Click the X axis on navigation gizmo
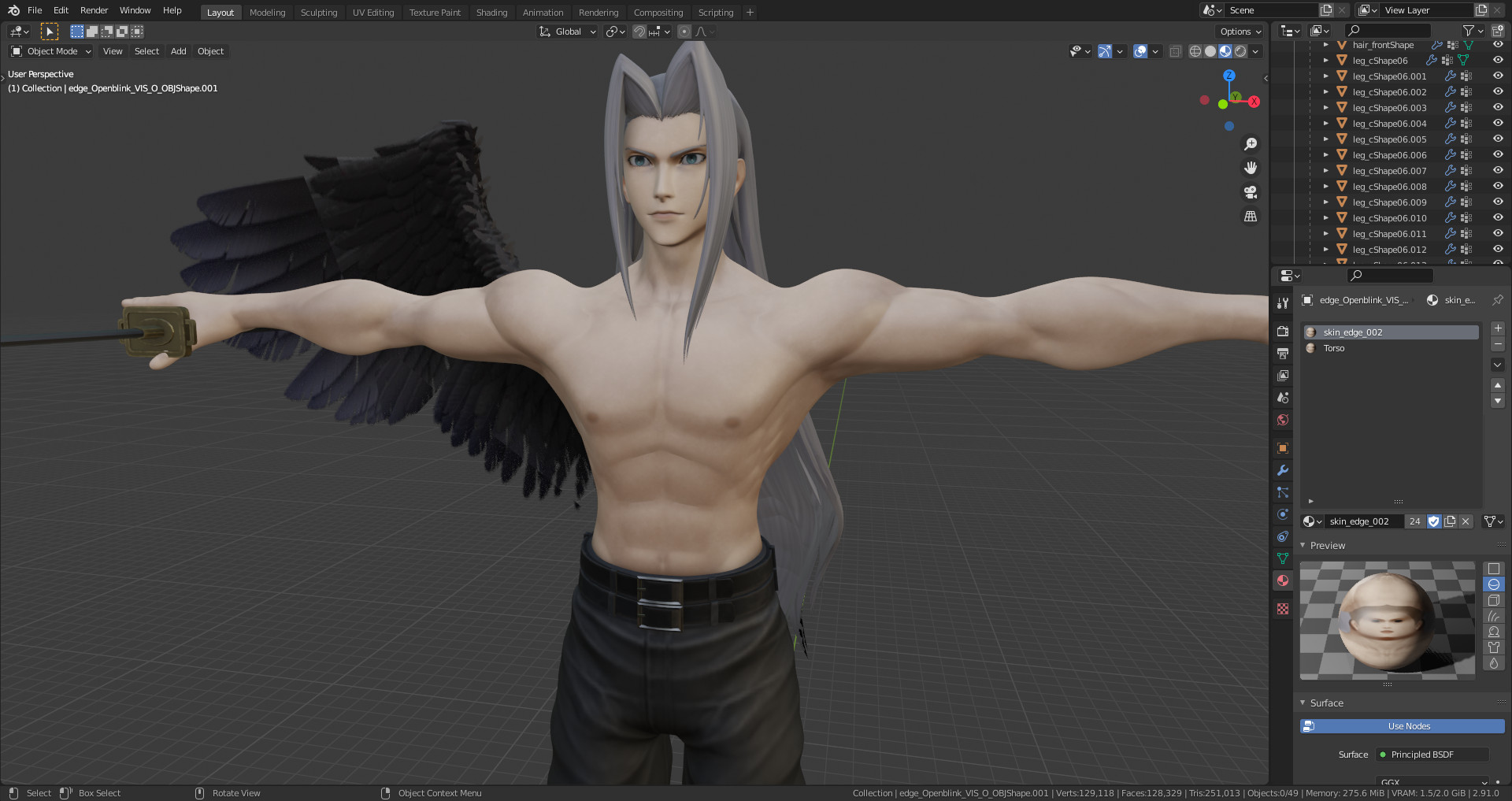 [1254, 102]
